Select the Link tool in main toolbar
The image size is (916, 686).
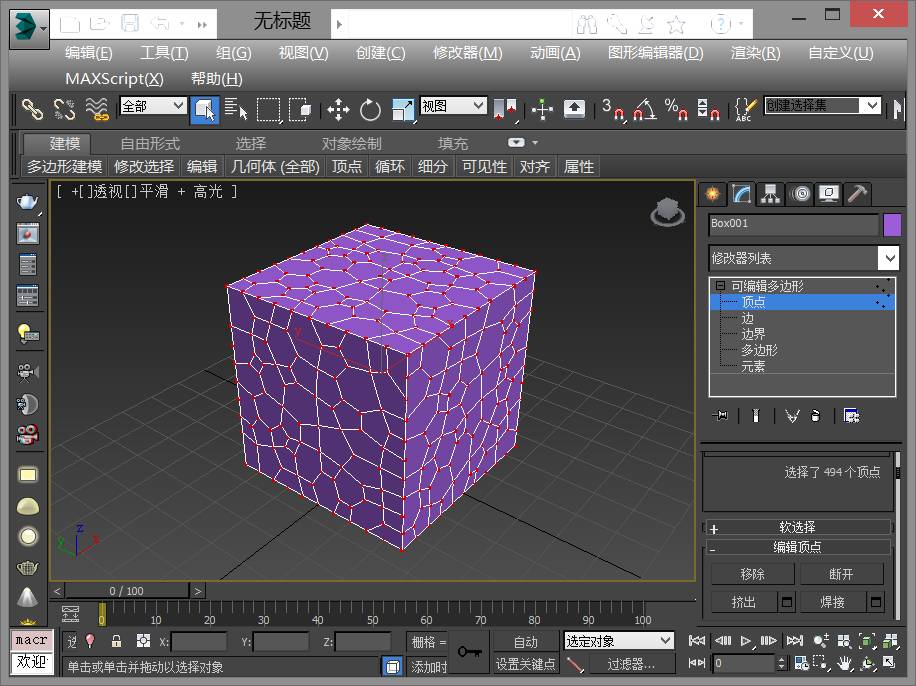[32, 109]
